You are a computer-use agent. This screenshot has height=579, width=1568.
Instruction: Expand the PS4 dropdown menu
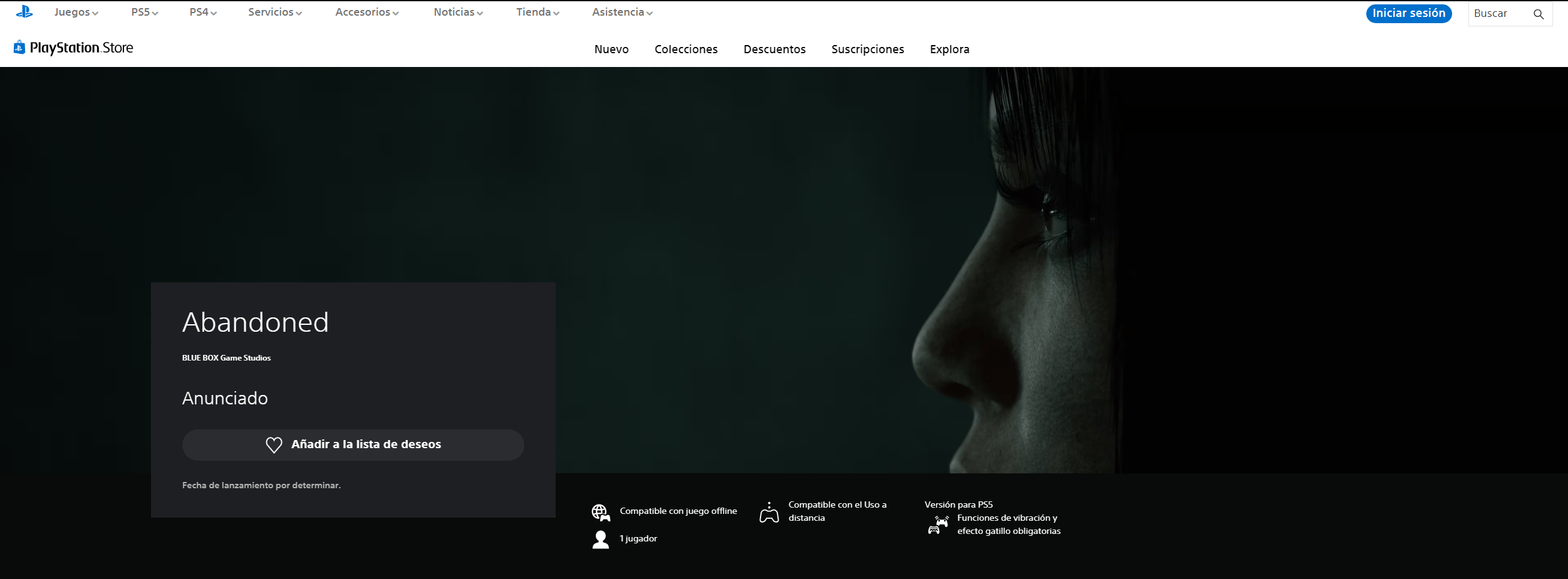[203, 13]
